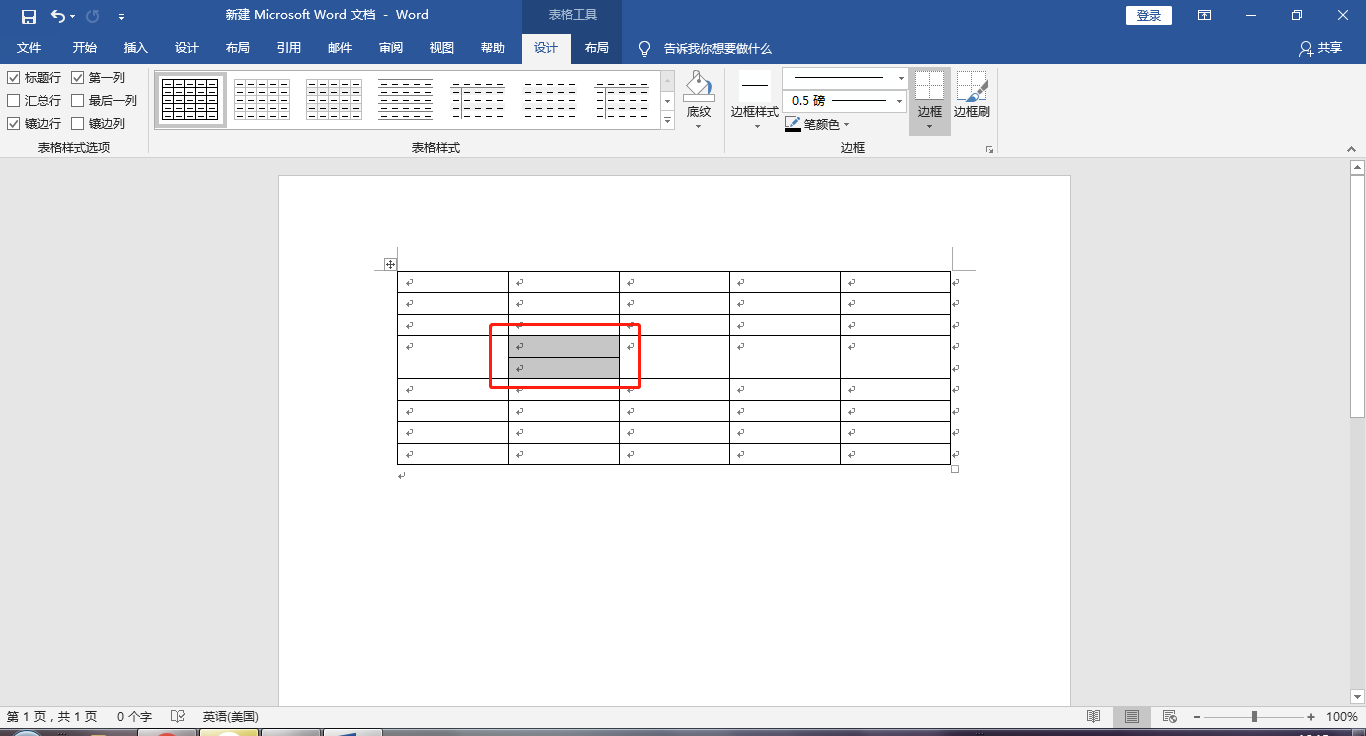This screenshot has width=1366, height=736.
Task: Click the zoom out minus button
Action: coord(1197,717)
